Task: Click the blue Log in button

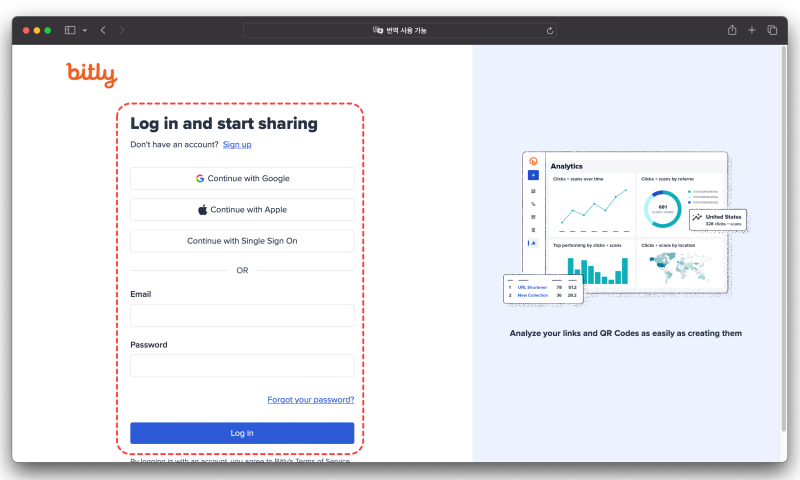Action: coord(242,433)
